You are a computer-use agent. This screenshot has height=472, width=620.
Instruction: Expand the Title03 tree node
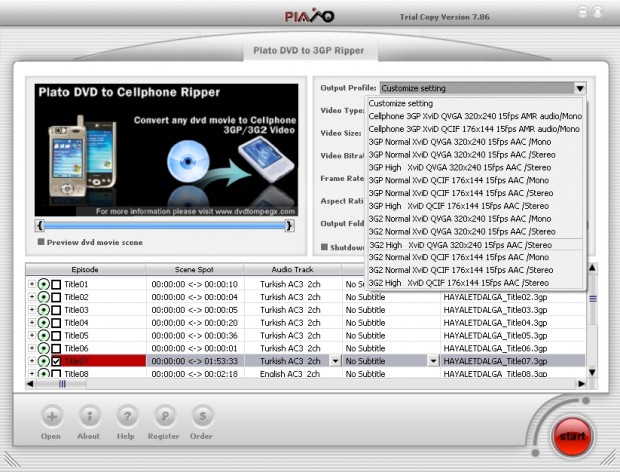click(x=32, y=310)
